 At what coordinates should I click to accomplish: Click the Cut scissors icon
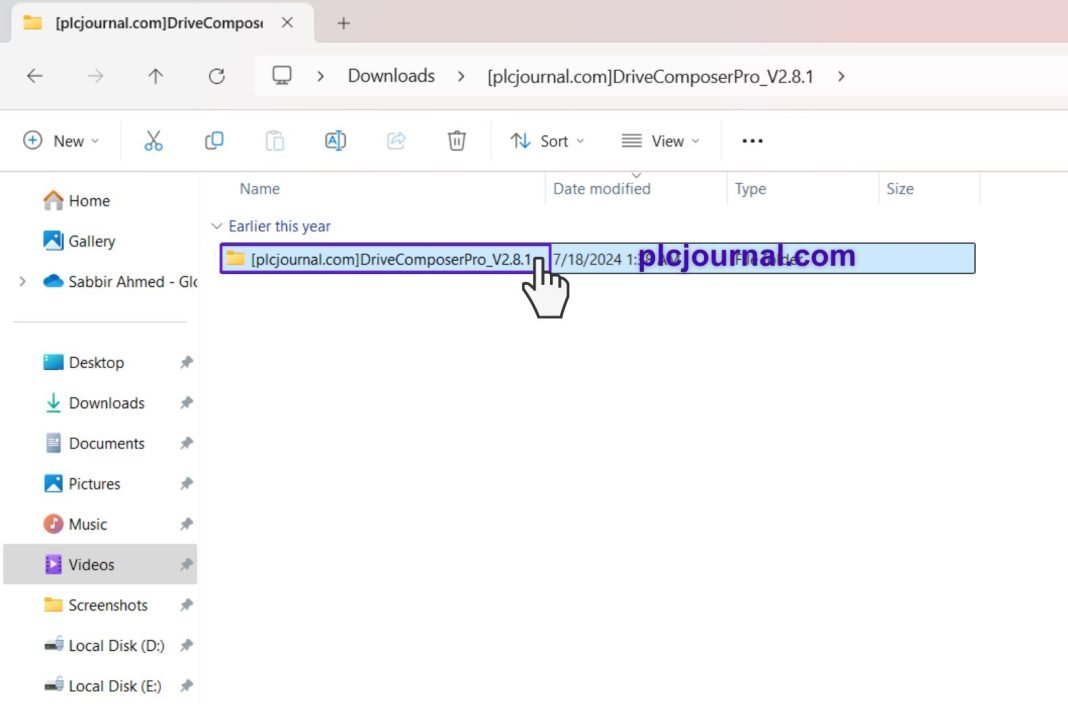(x=153, y=141)
